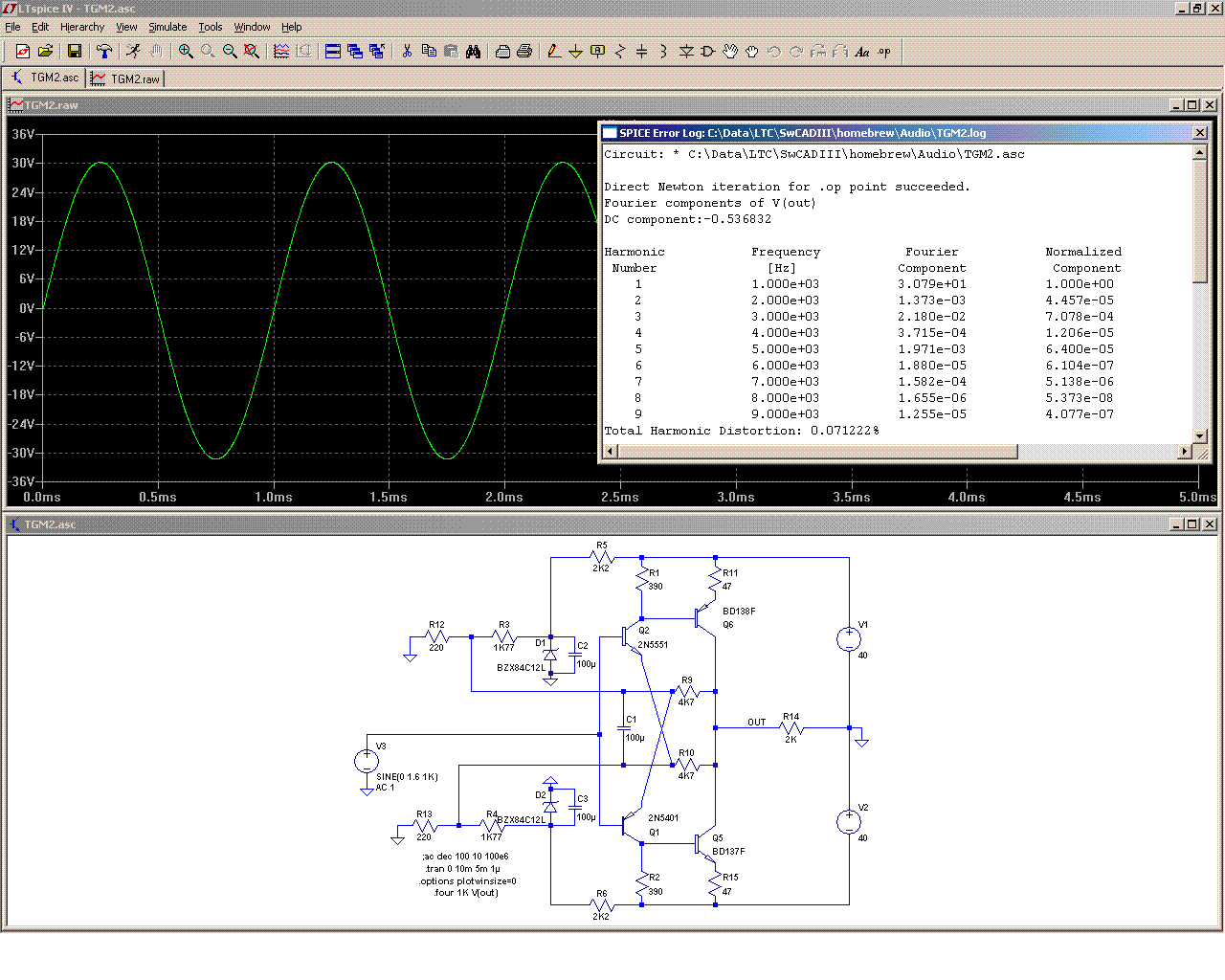Click the Zoom to Fit icon

(252, 52)
